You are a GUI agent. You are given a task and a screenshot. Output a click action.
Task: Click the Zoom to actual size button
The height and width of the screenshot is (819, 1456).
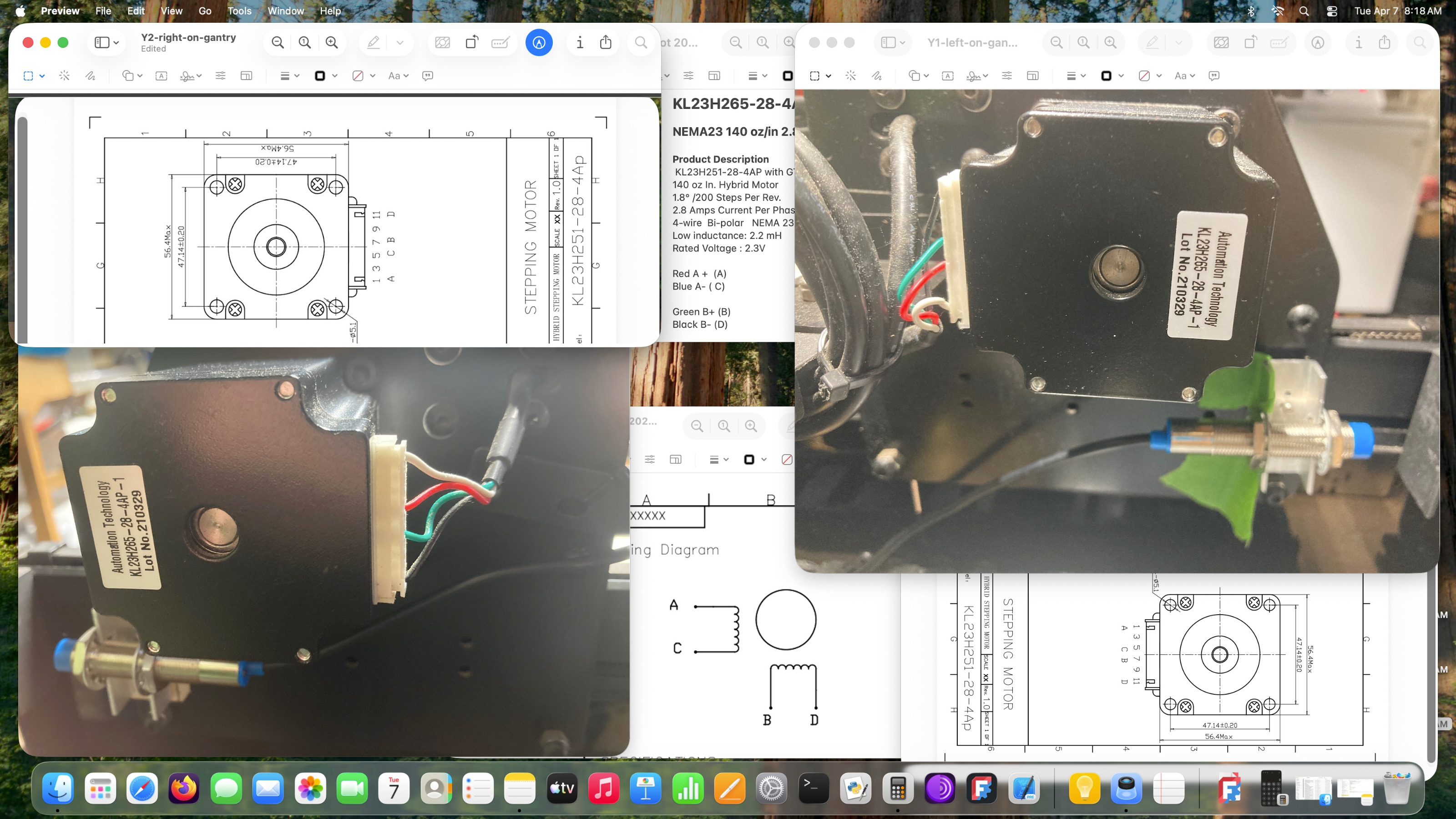click(x=305, y=42)
